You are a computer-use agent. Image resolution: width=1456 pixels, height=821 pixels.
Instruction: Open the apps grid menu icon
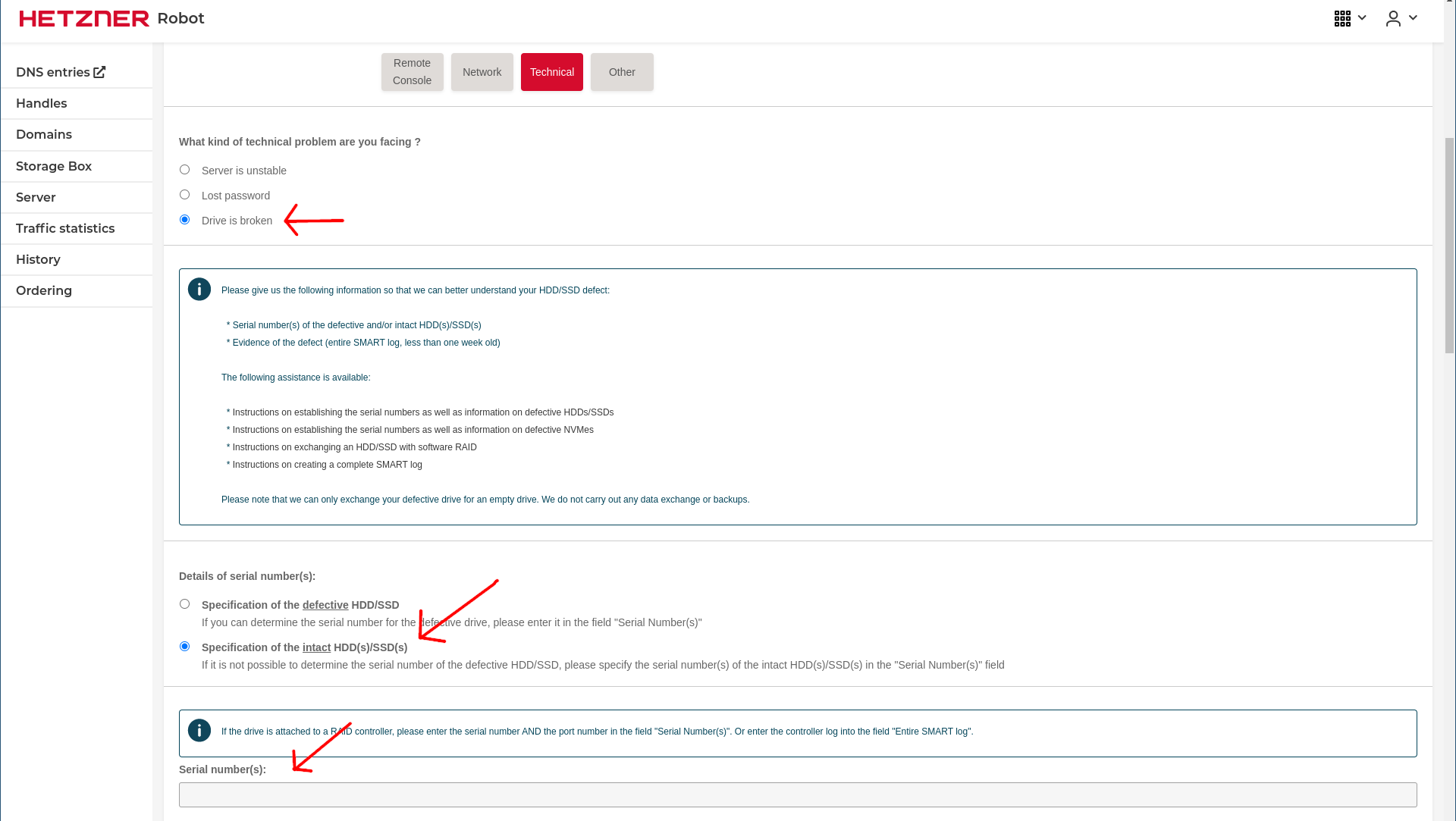(x=1342, y=18)
